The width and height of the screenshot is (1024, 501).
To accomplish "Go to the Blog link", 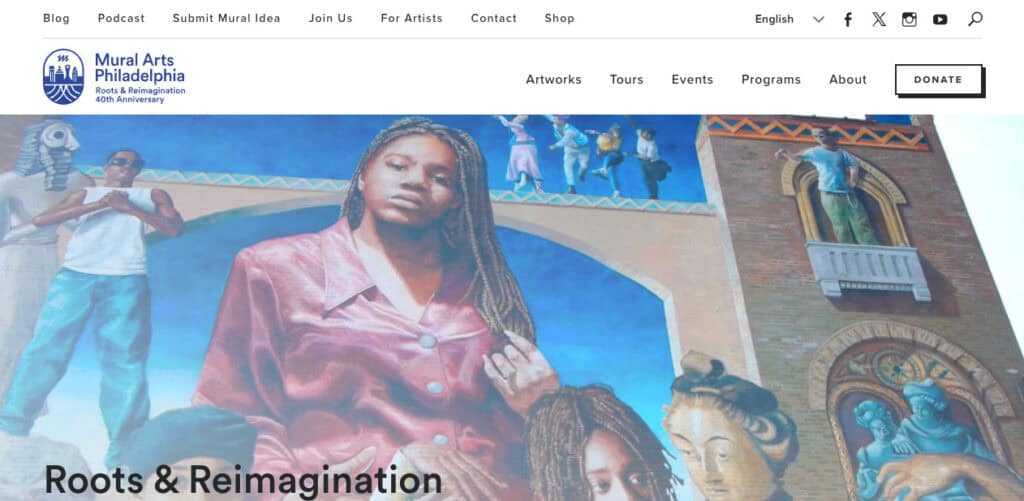I will (56, 18).
